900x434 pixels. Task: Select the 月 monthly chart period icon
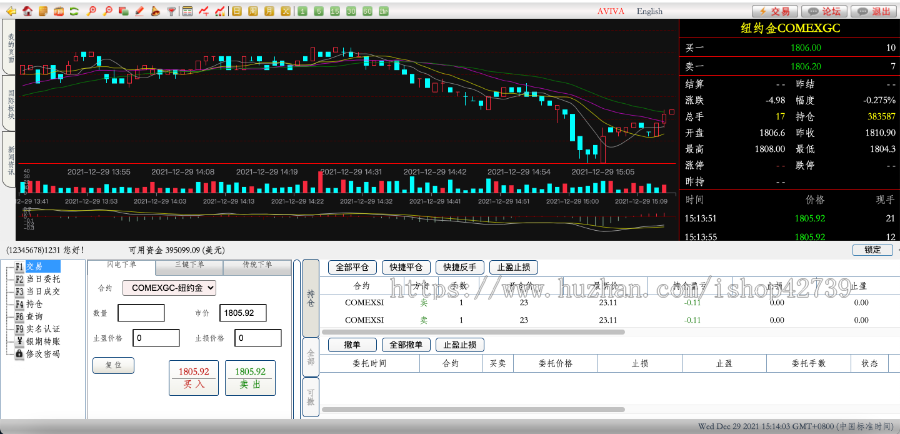[x=269, y=11]
